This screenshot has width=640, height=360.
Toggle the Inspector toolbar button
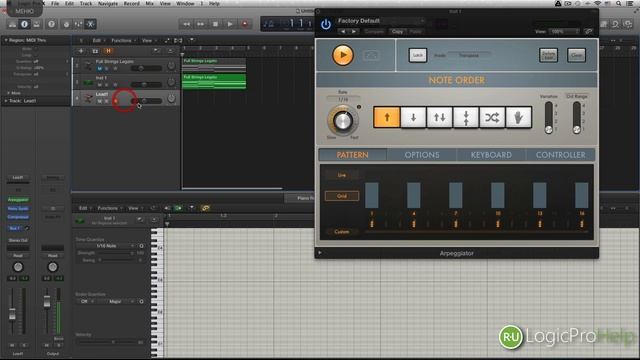pyautogui.click(x=24, y=24)
